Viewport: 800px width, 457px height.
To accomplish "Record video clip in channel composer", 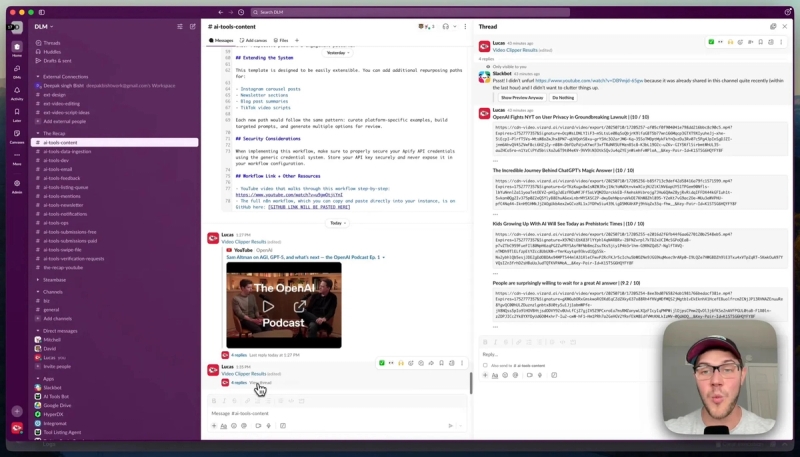I will [258, 425].
